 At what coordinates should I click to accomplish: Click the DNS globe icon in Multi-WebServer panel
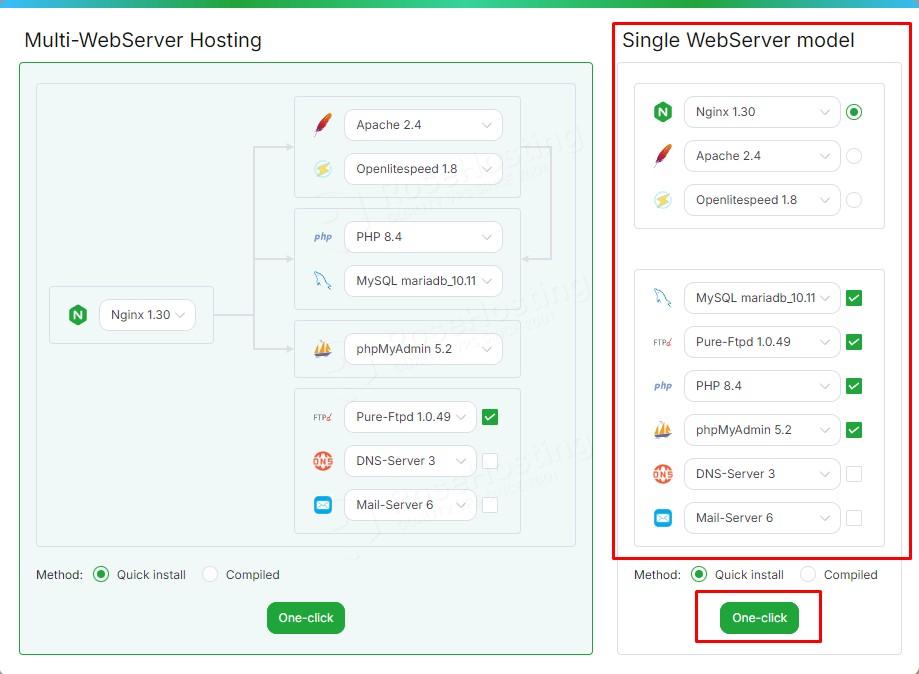pos(323,461)
